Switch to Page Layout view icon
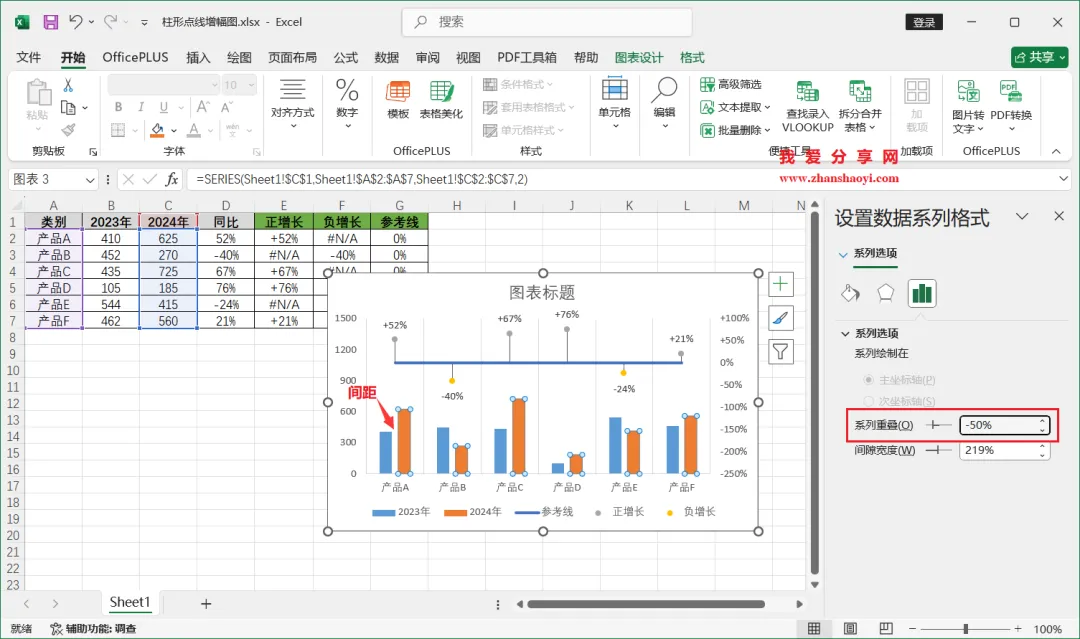The width and height of the screenshot is (1080, 639). click(851, 629)
